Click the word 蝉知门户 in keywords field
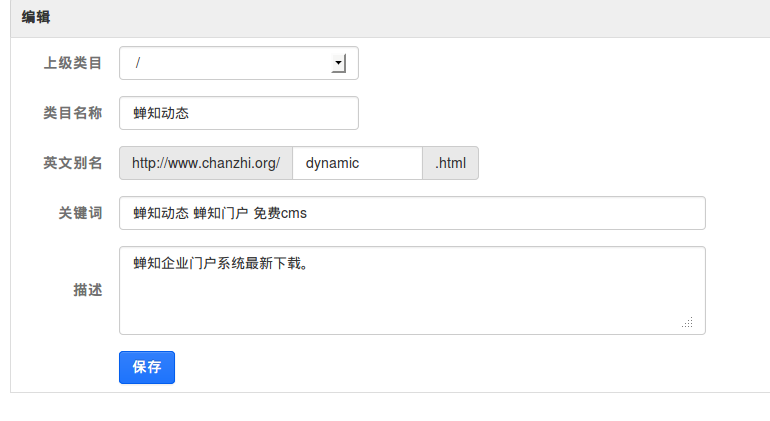The height and width of the screenshot is (421, 770). [221, 213]
